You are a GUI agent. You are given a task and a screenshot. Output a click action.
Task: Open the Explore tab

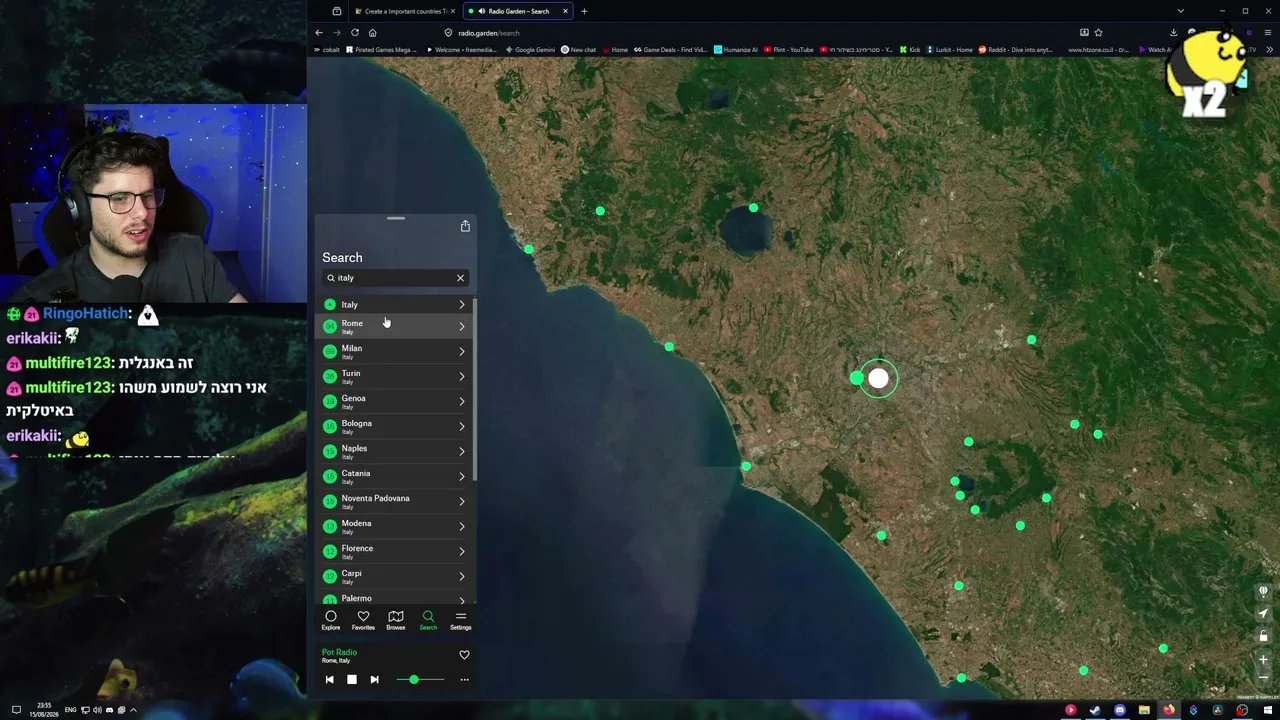(x=331, y=620)
